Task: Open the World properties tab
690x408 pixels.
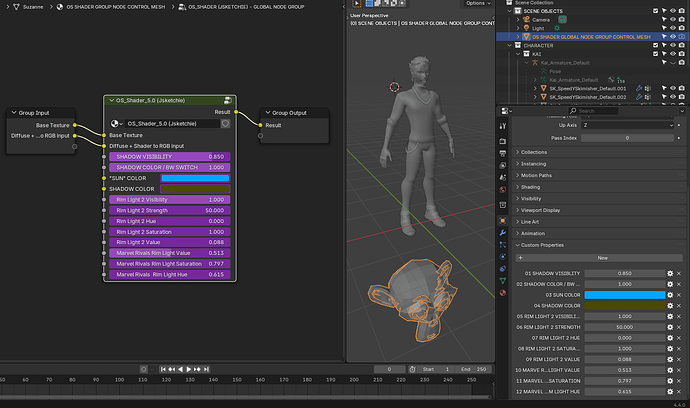Action: [x=503, y=190]
